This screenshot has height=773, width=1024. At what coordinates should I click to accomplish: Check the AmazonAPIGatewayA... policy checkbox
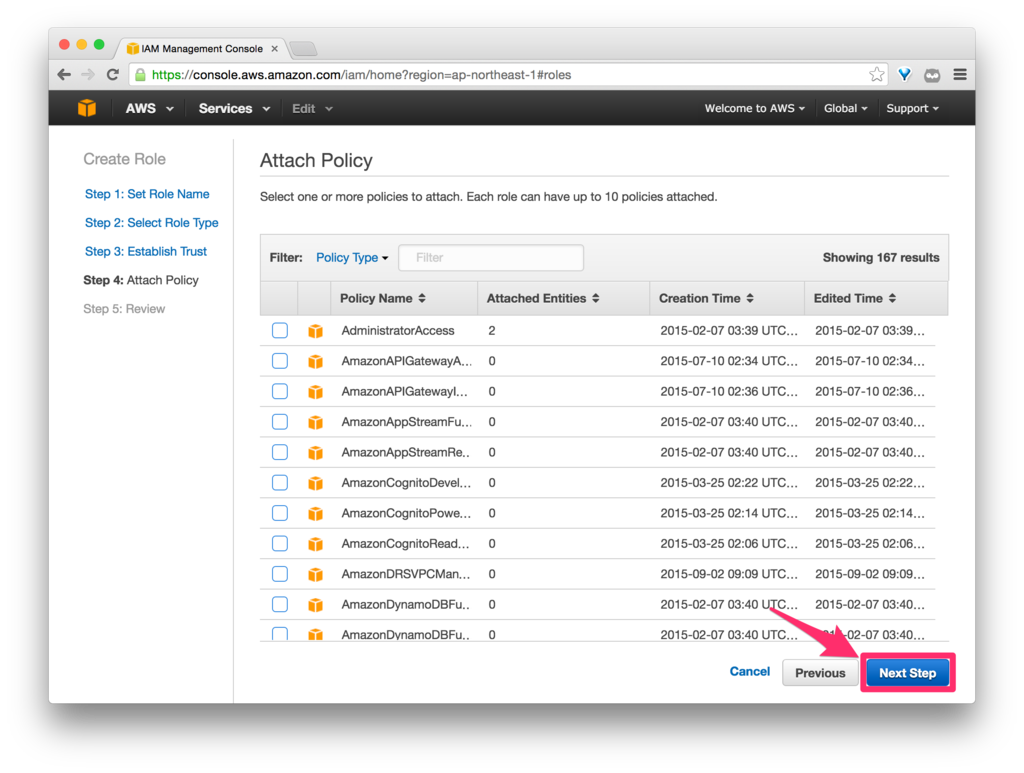click(280, 360)
